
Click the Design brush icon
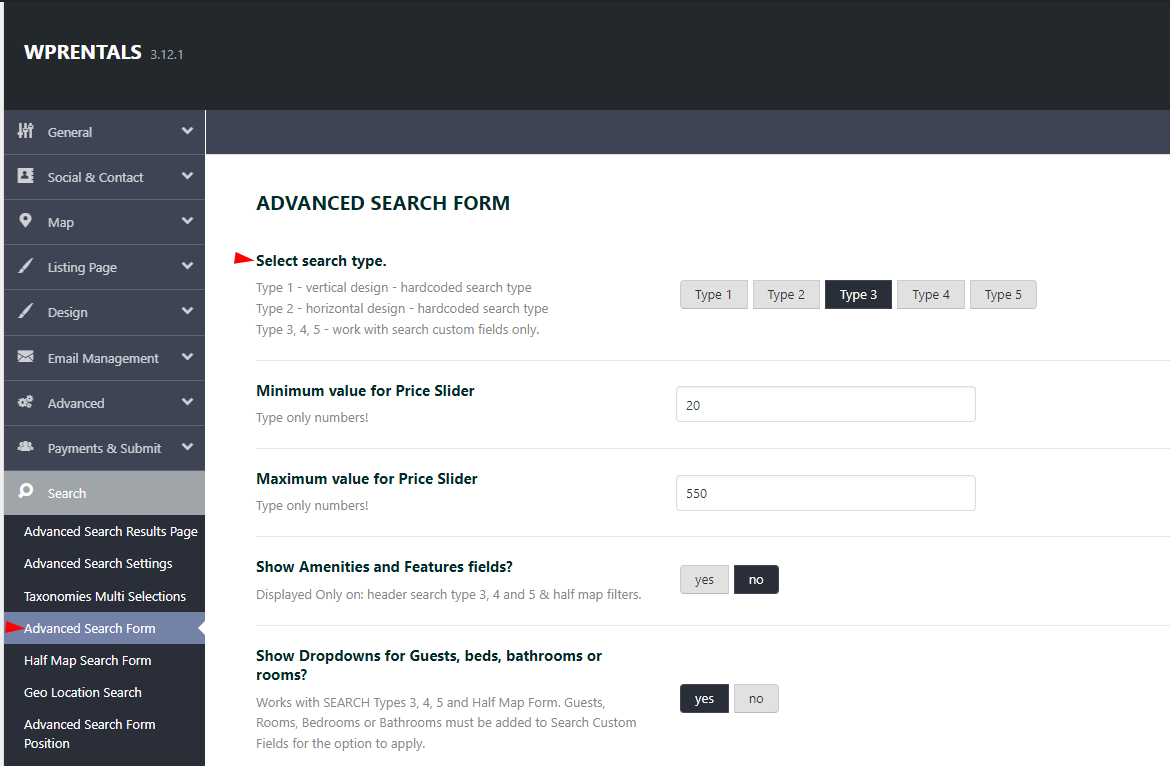click(27, 312)
